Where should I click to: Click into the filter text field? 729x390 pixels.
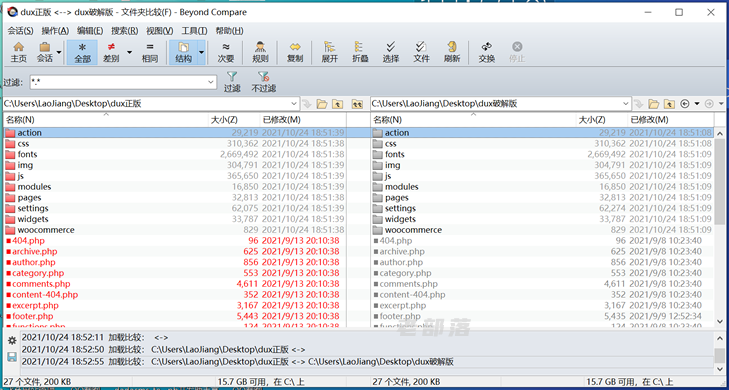point(118,82)
